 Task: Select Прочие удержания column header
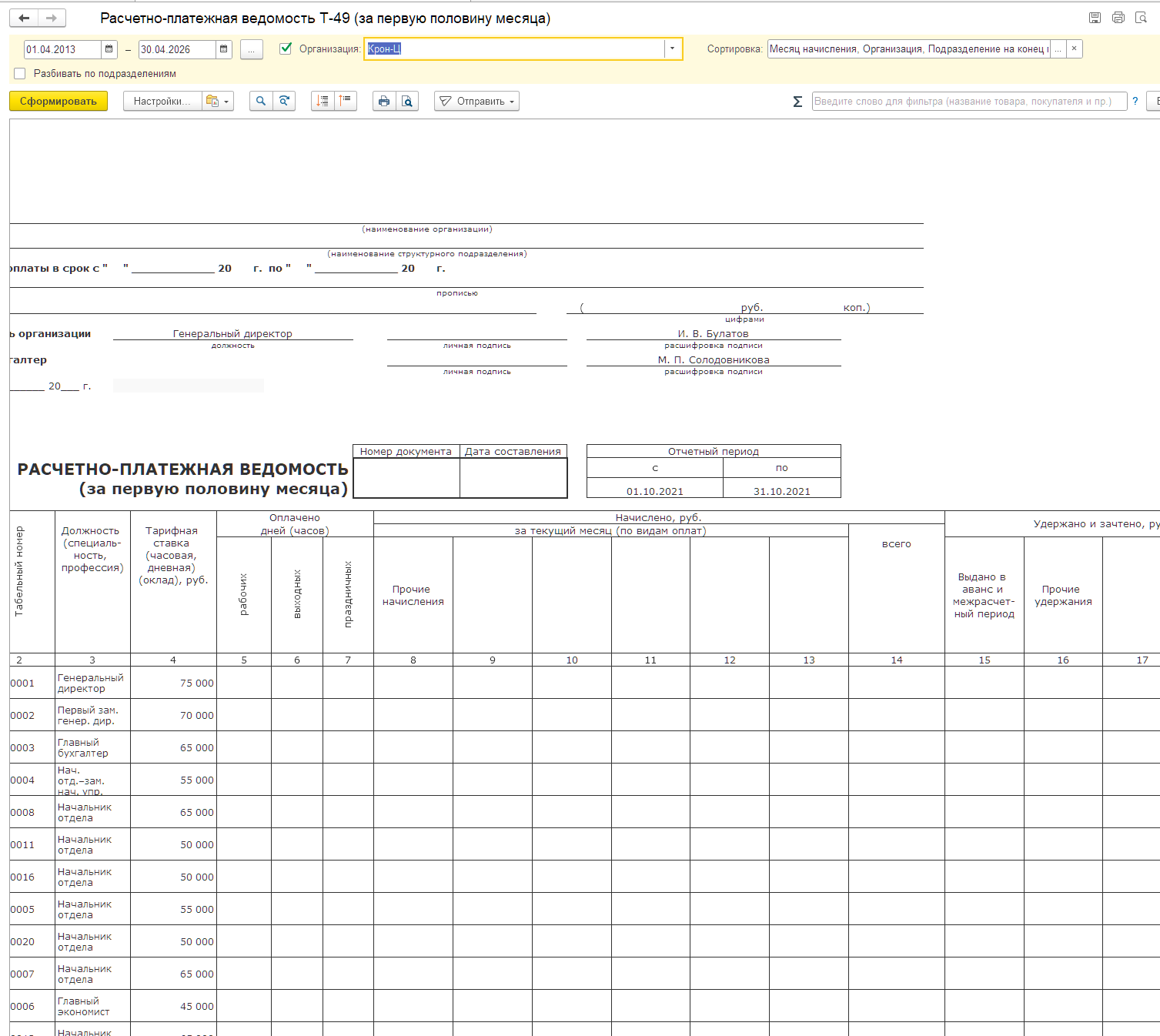(1063, 595)
